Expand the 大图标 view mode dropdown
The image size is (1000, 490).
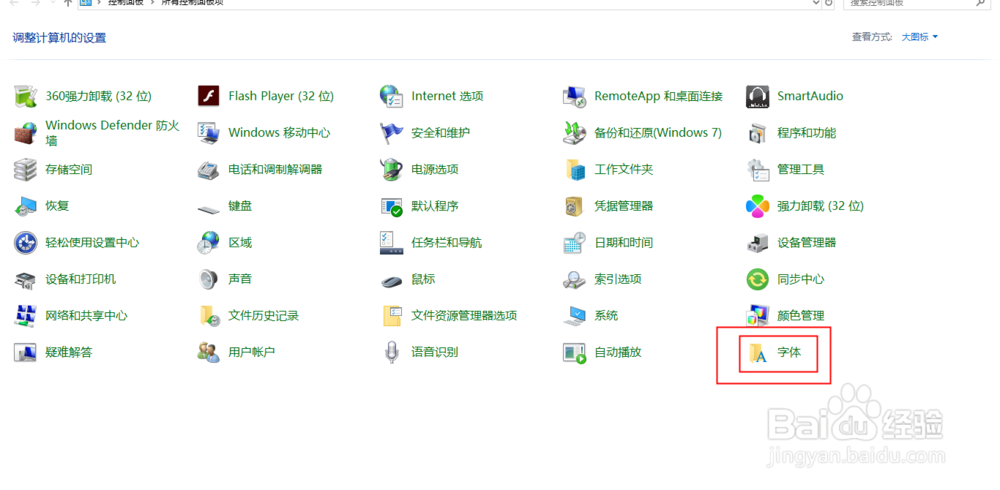(x=919, y=37)
